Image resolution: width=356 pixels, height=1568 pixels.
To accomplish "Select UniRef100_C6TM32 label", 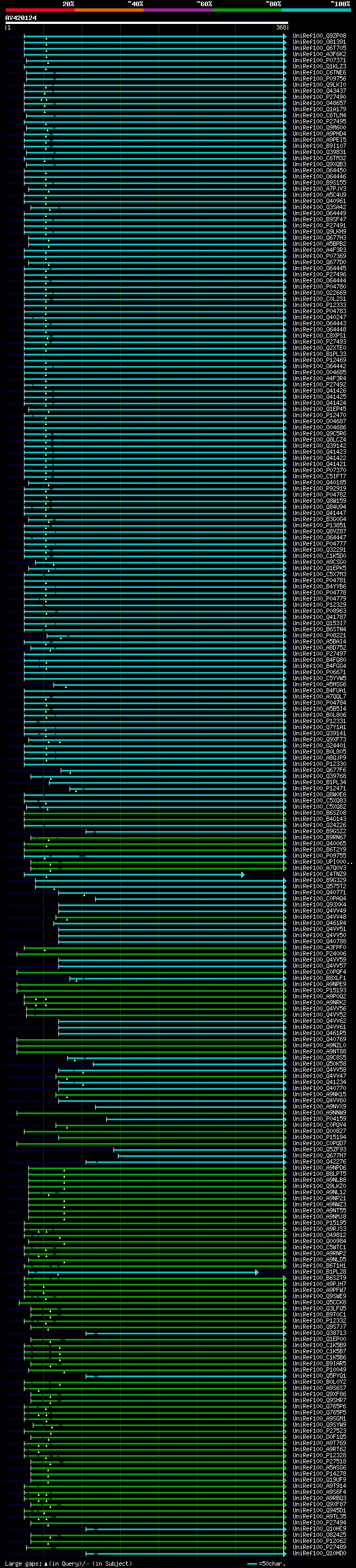I will pyautogui.click(x=319, y=159).
